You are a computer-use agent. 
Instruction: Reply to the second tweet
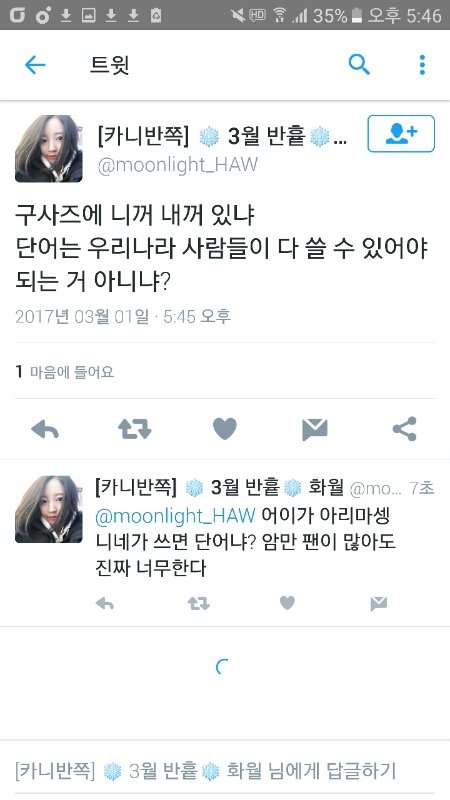pos(105,604)
